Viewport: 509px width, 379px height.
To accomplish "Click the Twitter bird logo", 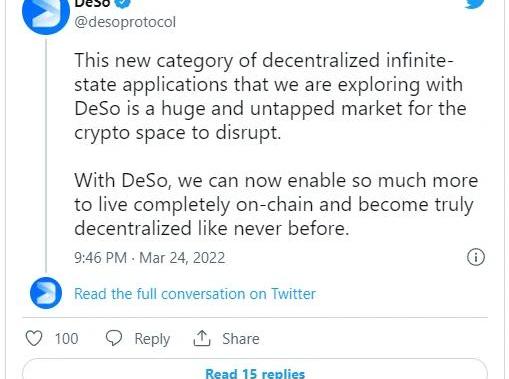I will pyautogui.click(x=475, y=3).
